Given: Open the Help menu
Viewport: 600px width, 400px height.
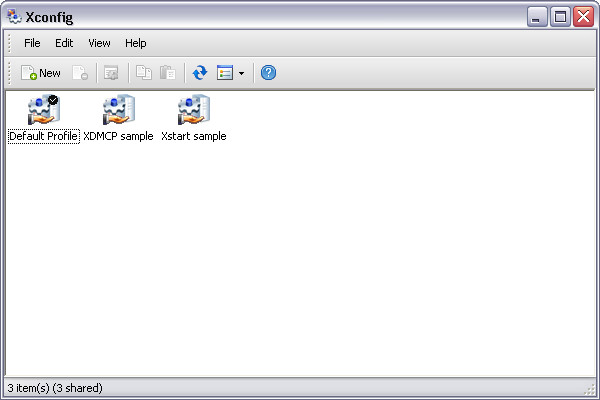Looking at the screenshot, I should pos(136,43).
